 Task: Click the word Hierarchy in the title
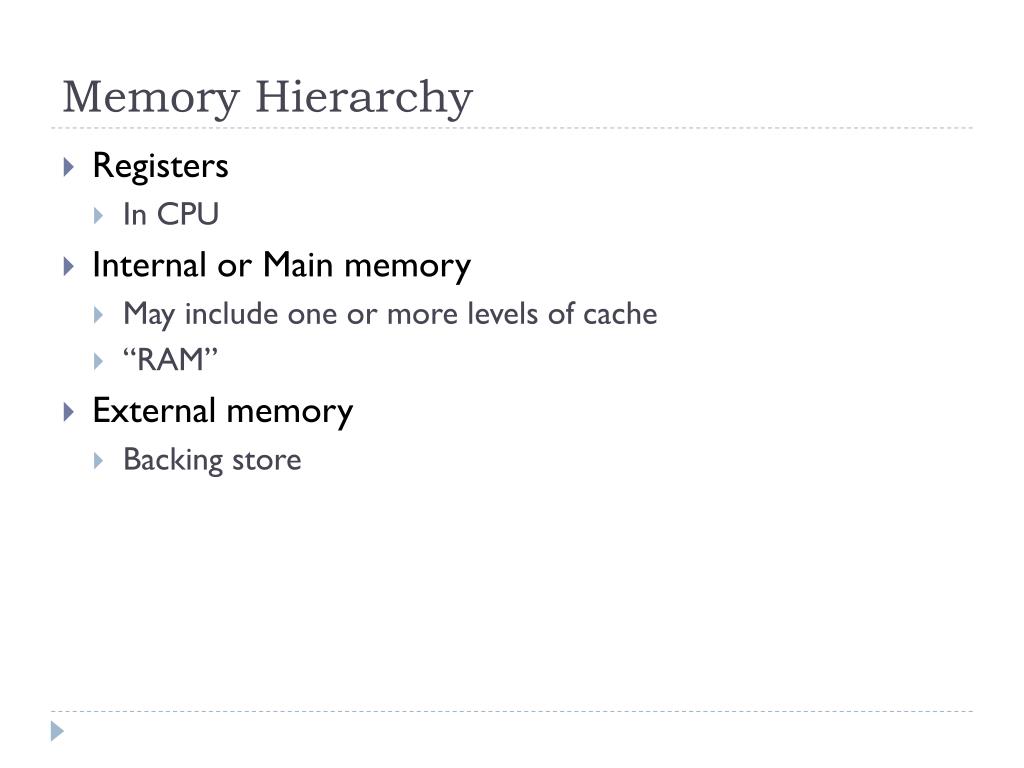tap(364, 98)
